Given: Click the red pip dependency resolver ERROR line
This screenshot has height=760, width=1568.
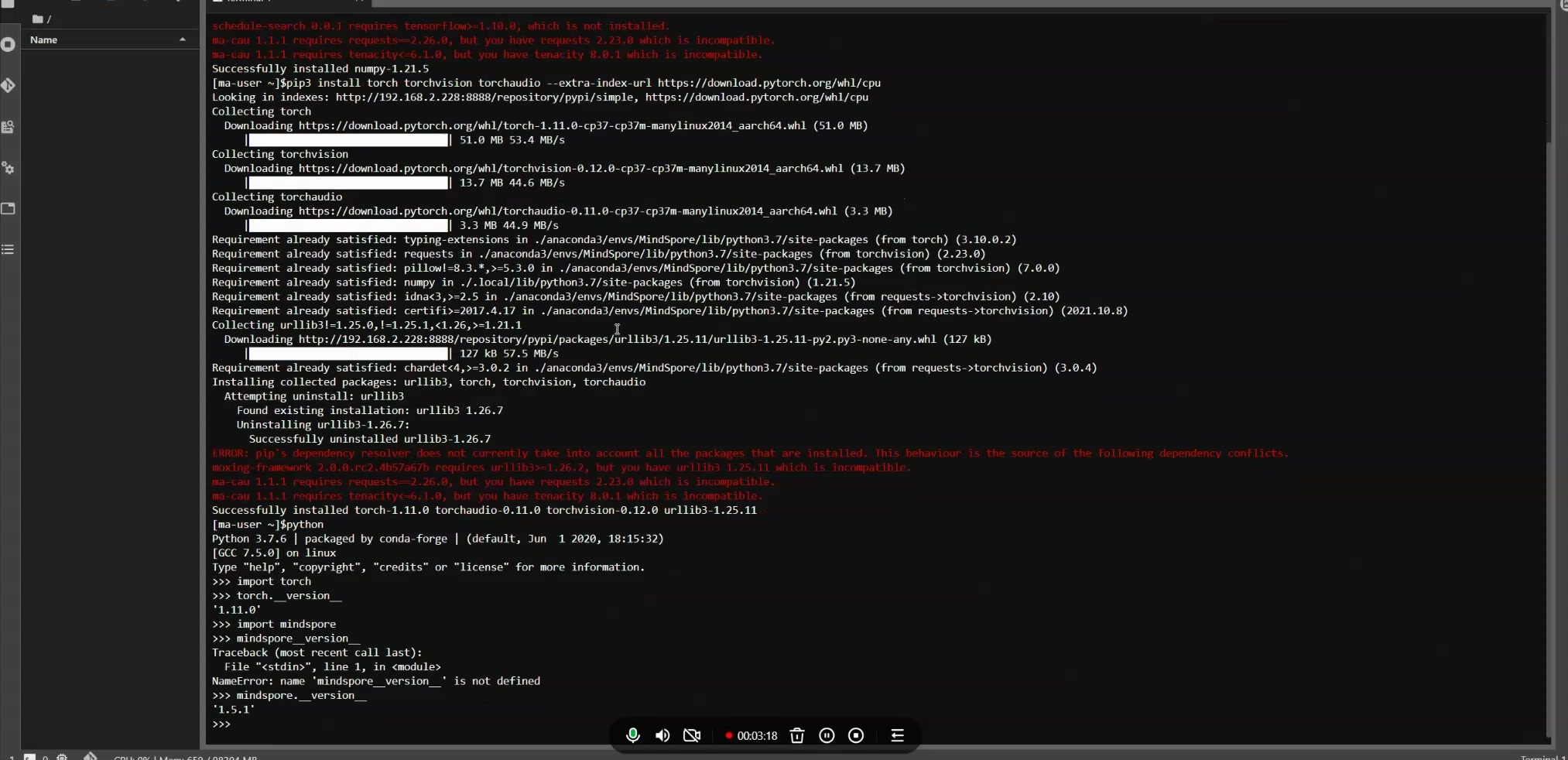Looking at the screenshot, I should [x=751, y=454].
